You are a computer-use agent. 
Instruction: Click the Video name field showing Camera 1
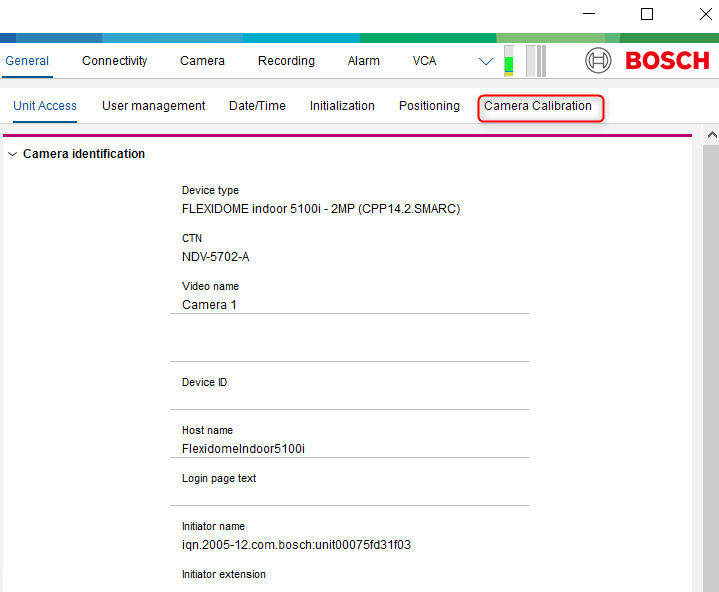coord(350,304)
